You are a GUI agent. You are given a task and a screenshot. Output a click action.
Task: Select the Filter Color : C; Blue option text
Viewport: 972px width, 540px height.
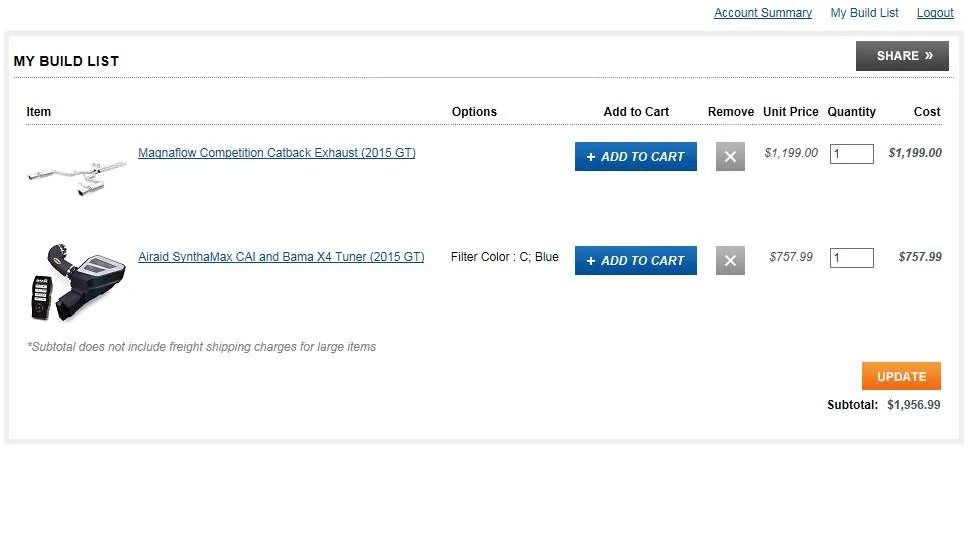505,257
